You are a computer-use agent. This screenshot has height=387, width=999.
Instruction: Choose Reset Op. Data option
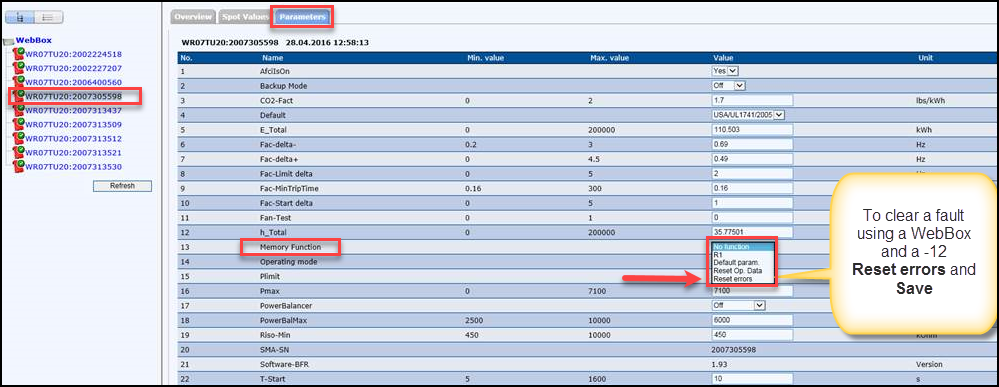[743, 270]
